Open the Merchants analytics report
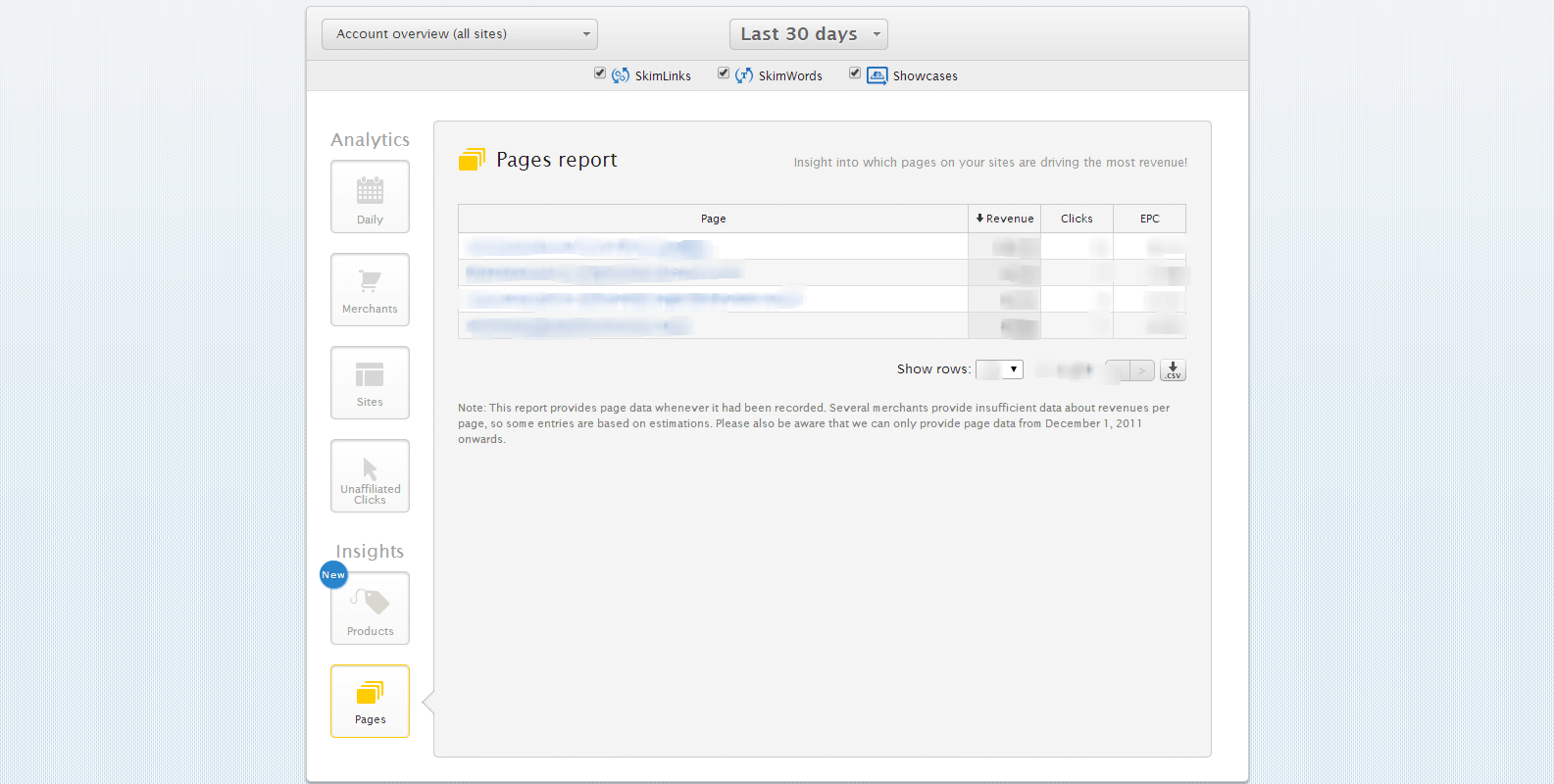Screen dimensions: 1554x784 pyautogui.click(x=370, y=290)
